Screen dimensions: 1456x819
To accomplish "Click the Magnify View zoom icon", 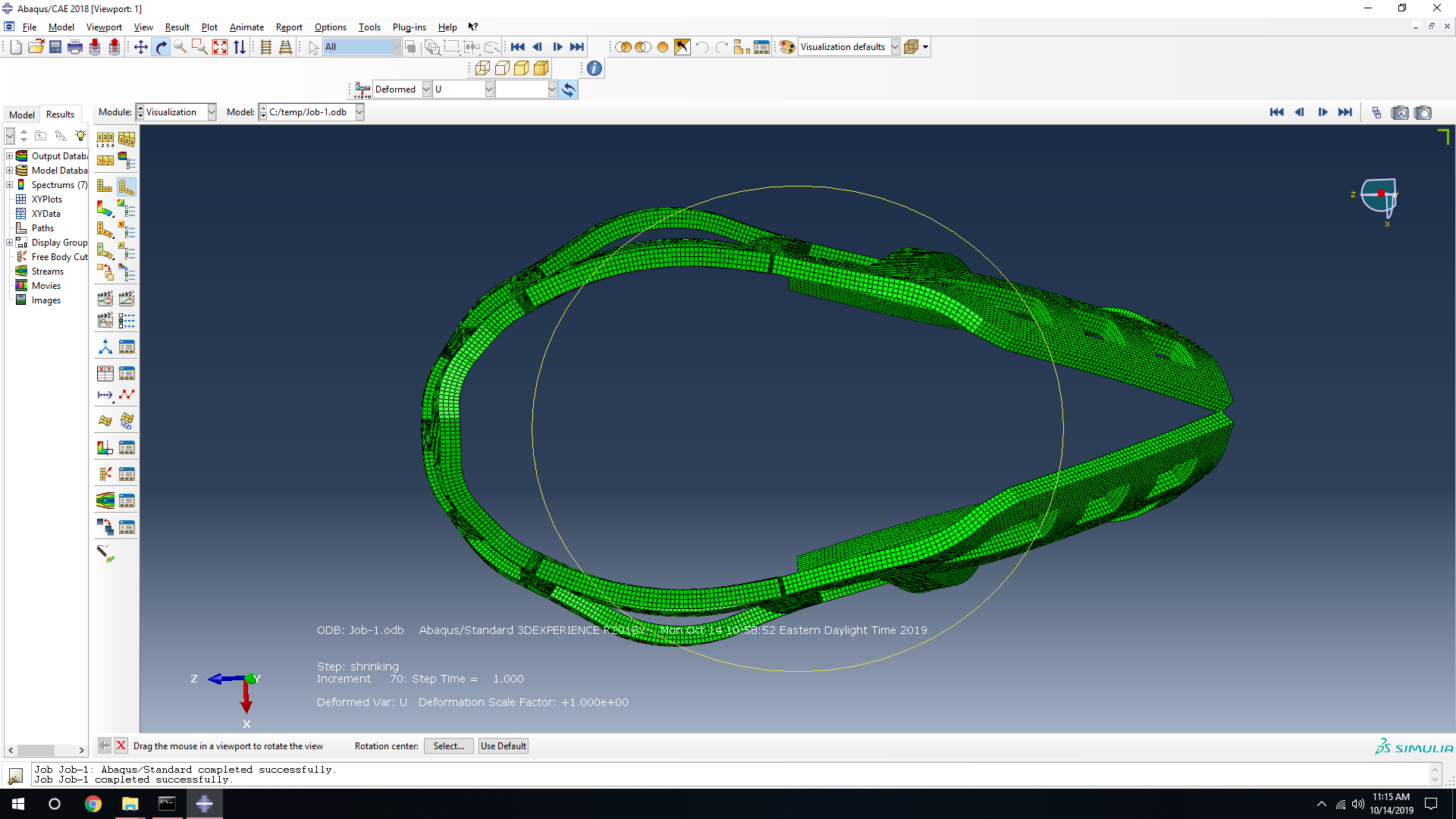I will point(180,47).
